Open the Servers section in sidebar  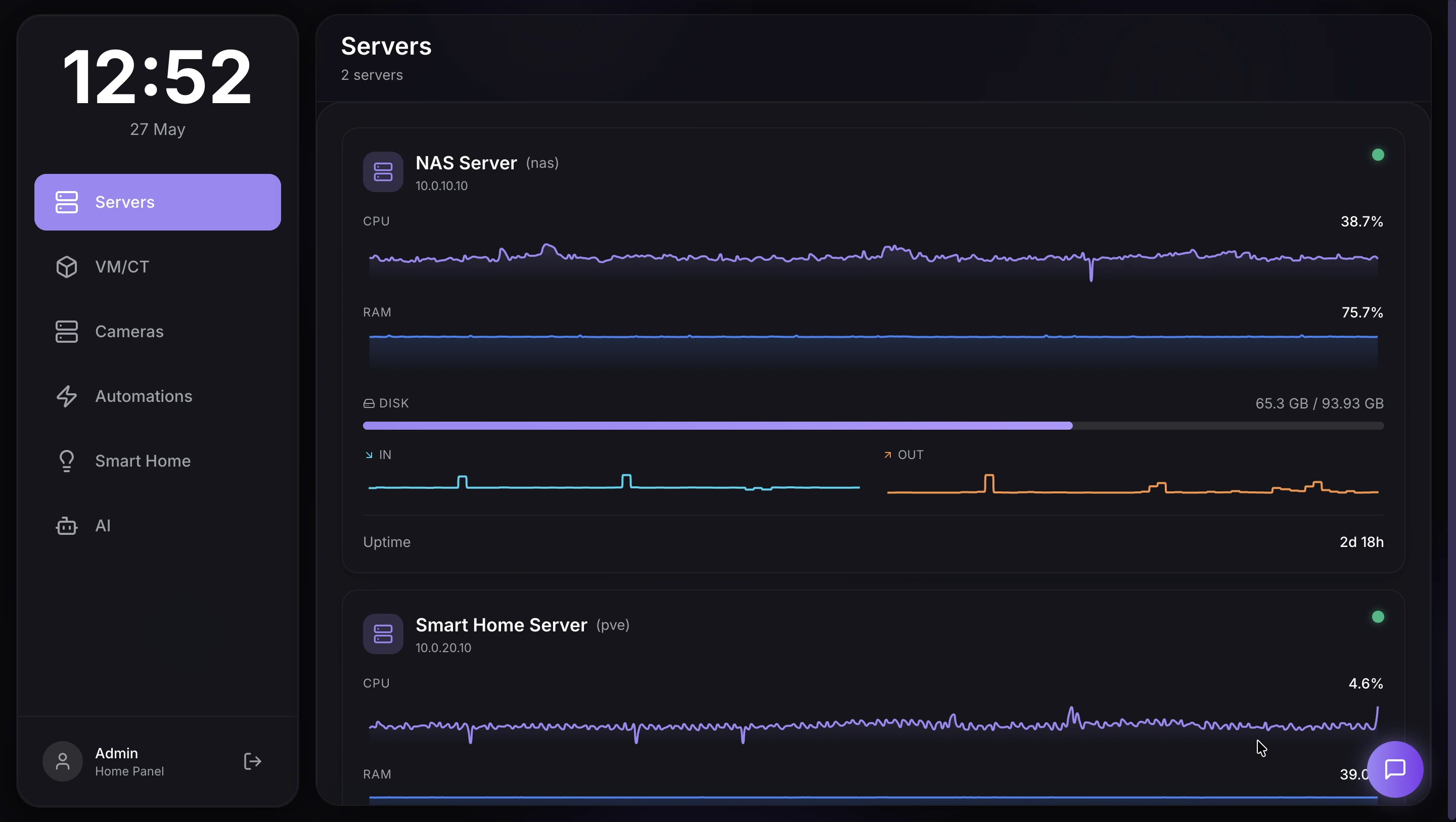(x=157, y=202)
